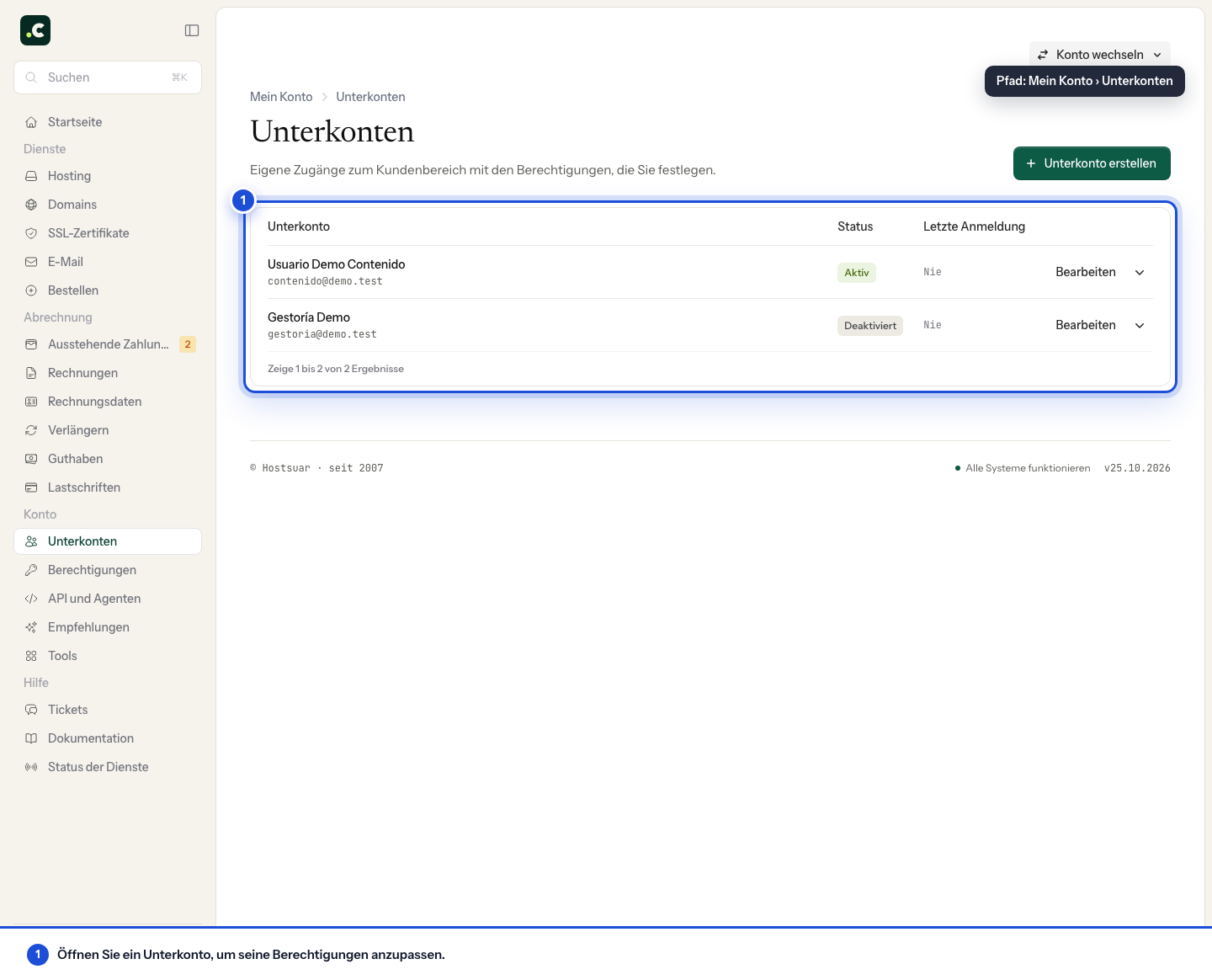The image size is (1212, 980).
Task: Click the Rechnungen document icon
Action: point(31,373)
